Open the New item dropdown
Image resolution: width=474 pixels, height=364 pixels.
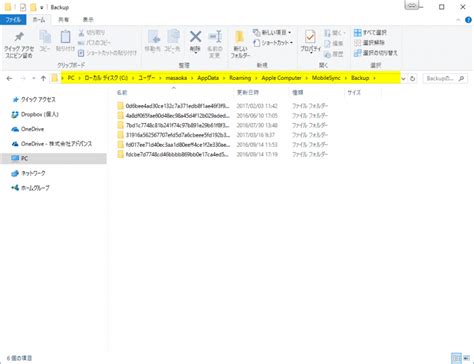click(x=272, y=32)
